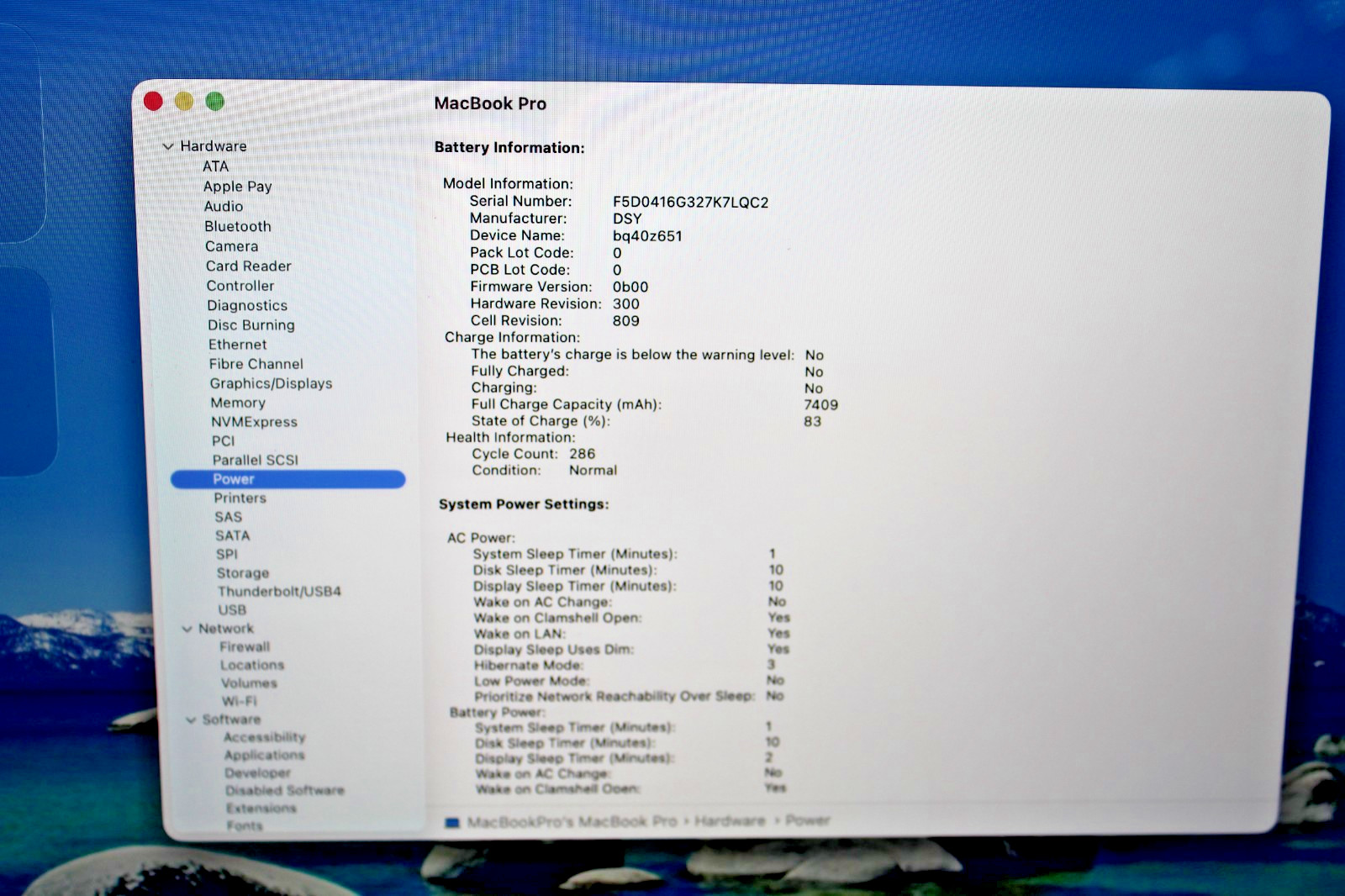
Task: Click the full charge capacity 7409
Action: tap(821, 405)
